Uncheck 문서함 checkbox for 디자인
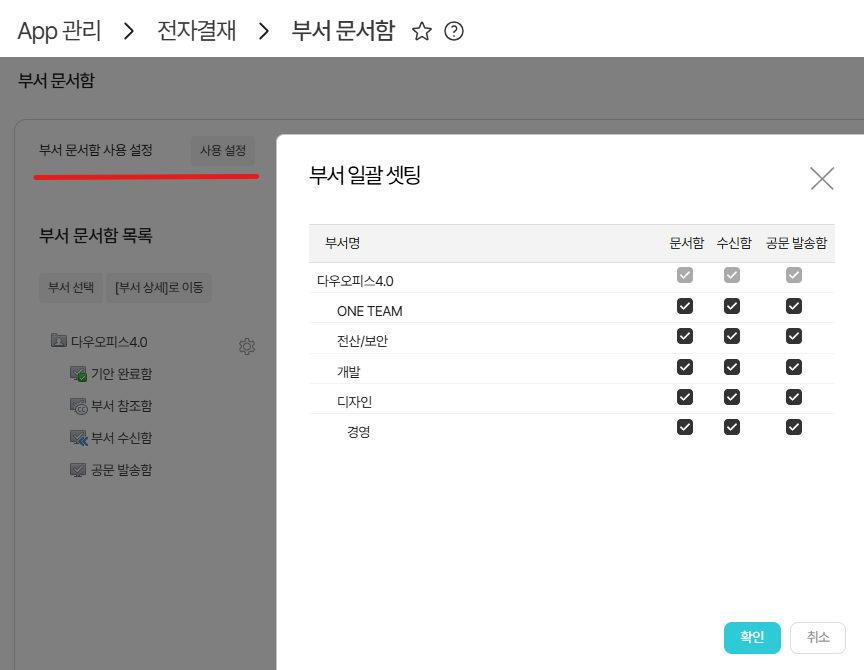The image size is (864, 670). pos(685,396)
